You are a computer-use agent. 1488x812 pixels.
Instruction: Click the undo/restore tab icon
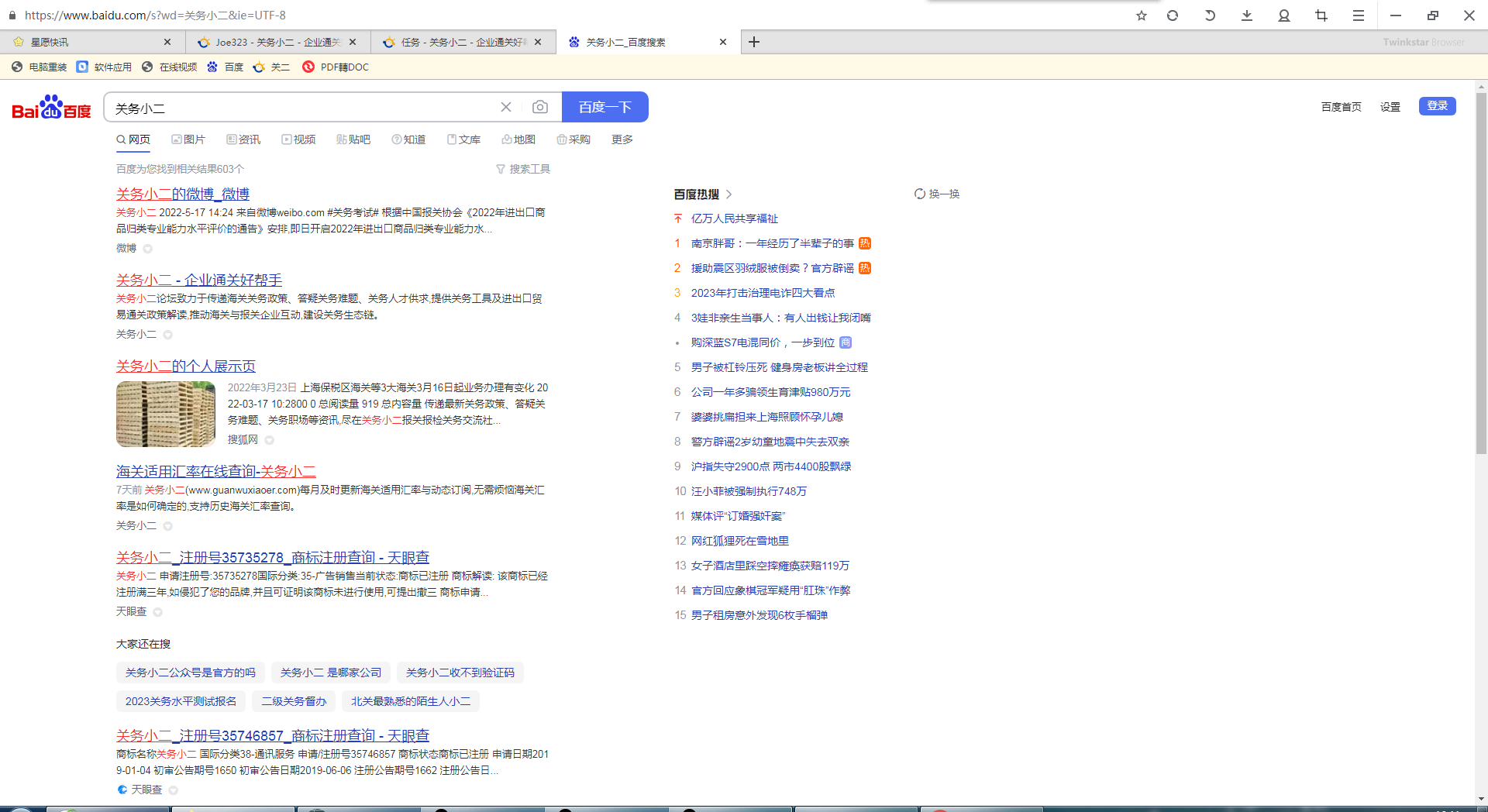tap(1209, 15)
